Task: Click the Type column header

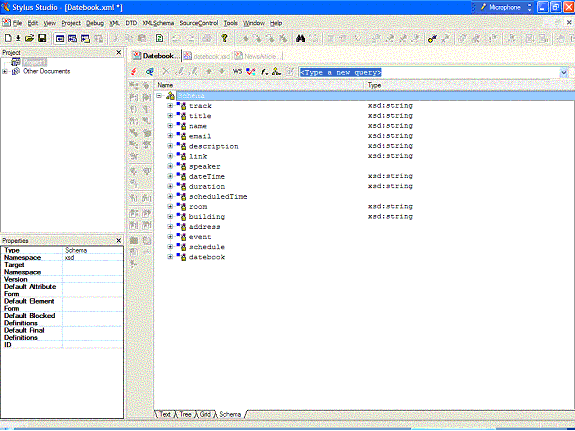Action: (470, 85)
